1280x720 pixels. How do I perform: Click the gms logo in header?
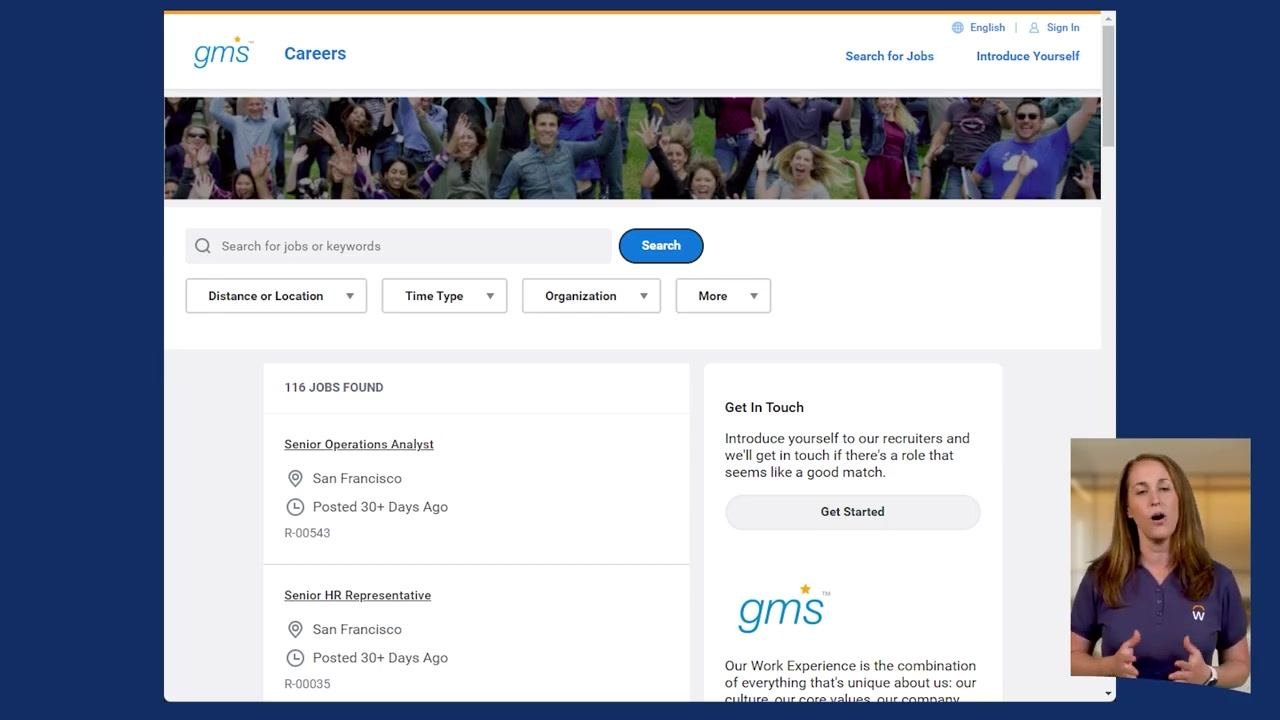223,53
